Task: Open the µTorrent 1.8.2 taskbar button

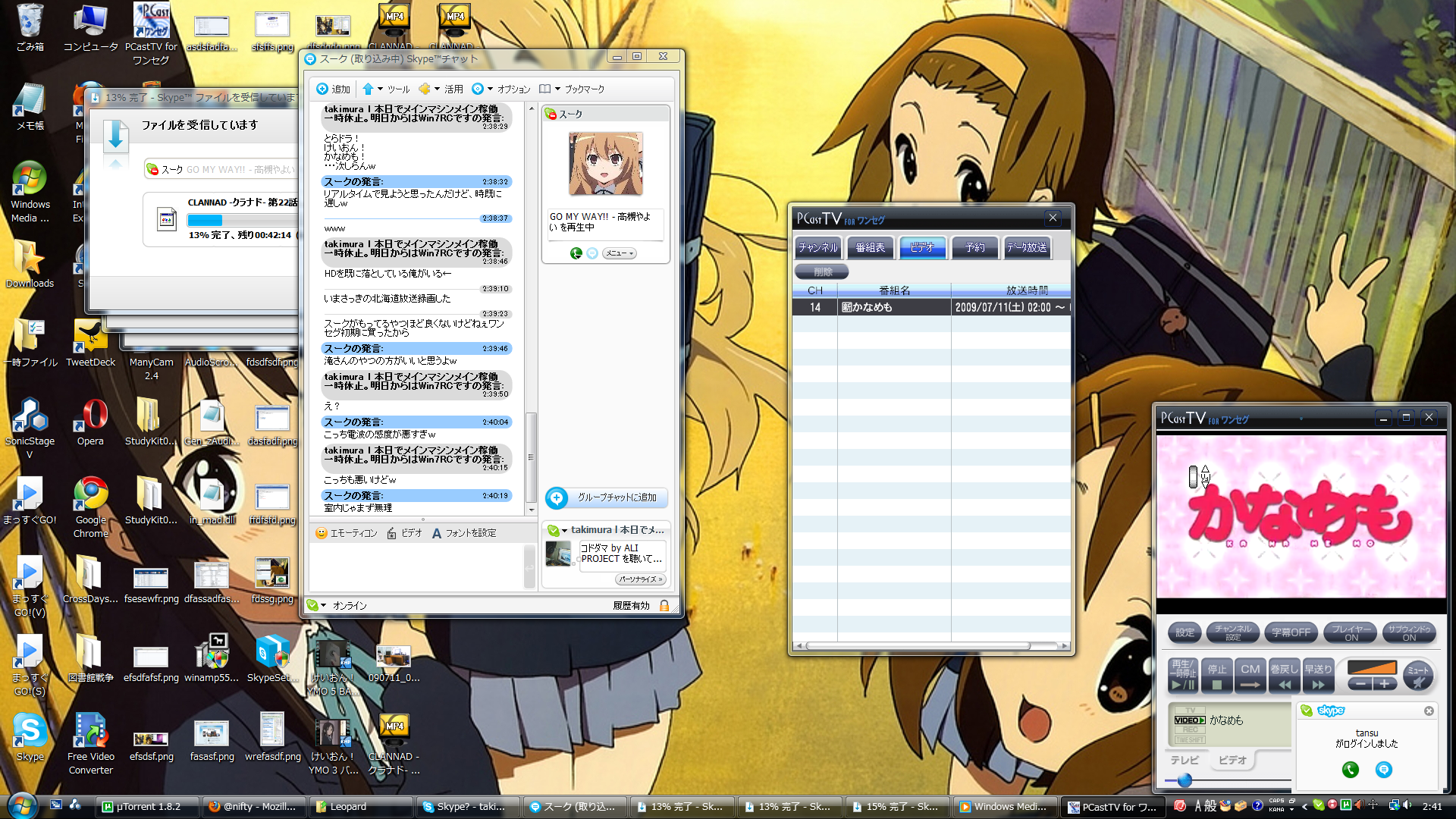Action: 149,807
